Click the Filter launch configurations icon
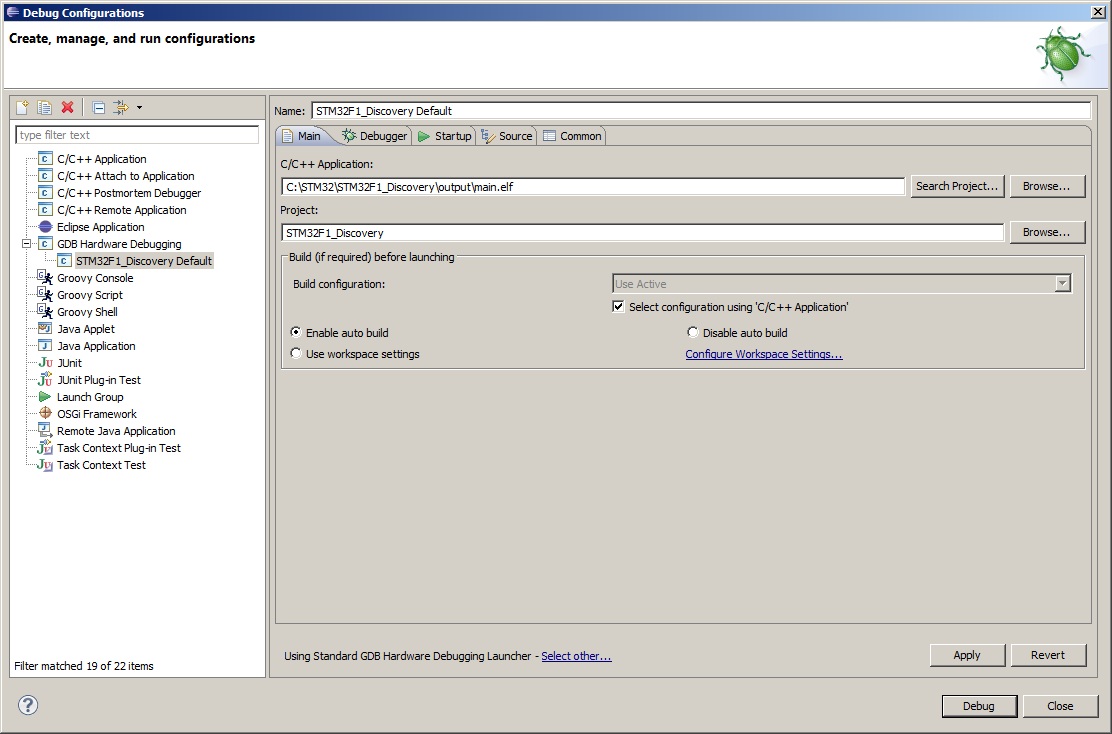1112x734 pixels. point(121,107)
